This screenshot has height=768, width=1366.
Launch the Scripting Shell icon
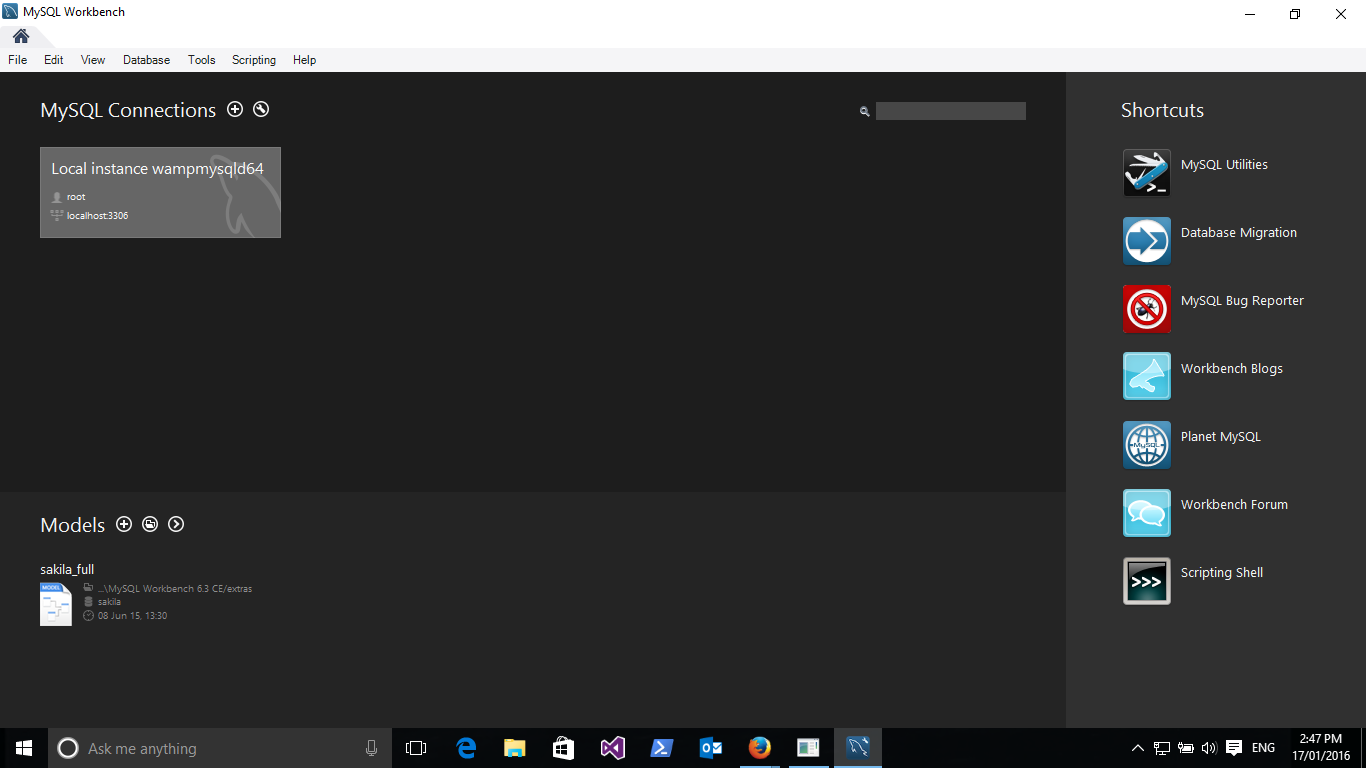1146,581
